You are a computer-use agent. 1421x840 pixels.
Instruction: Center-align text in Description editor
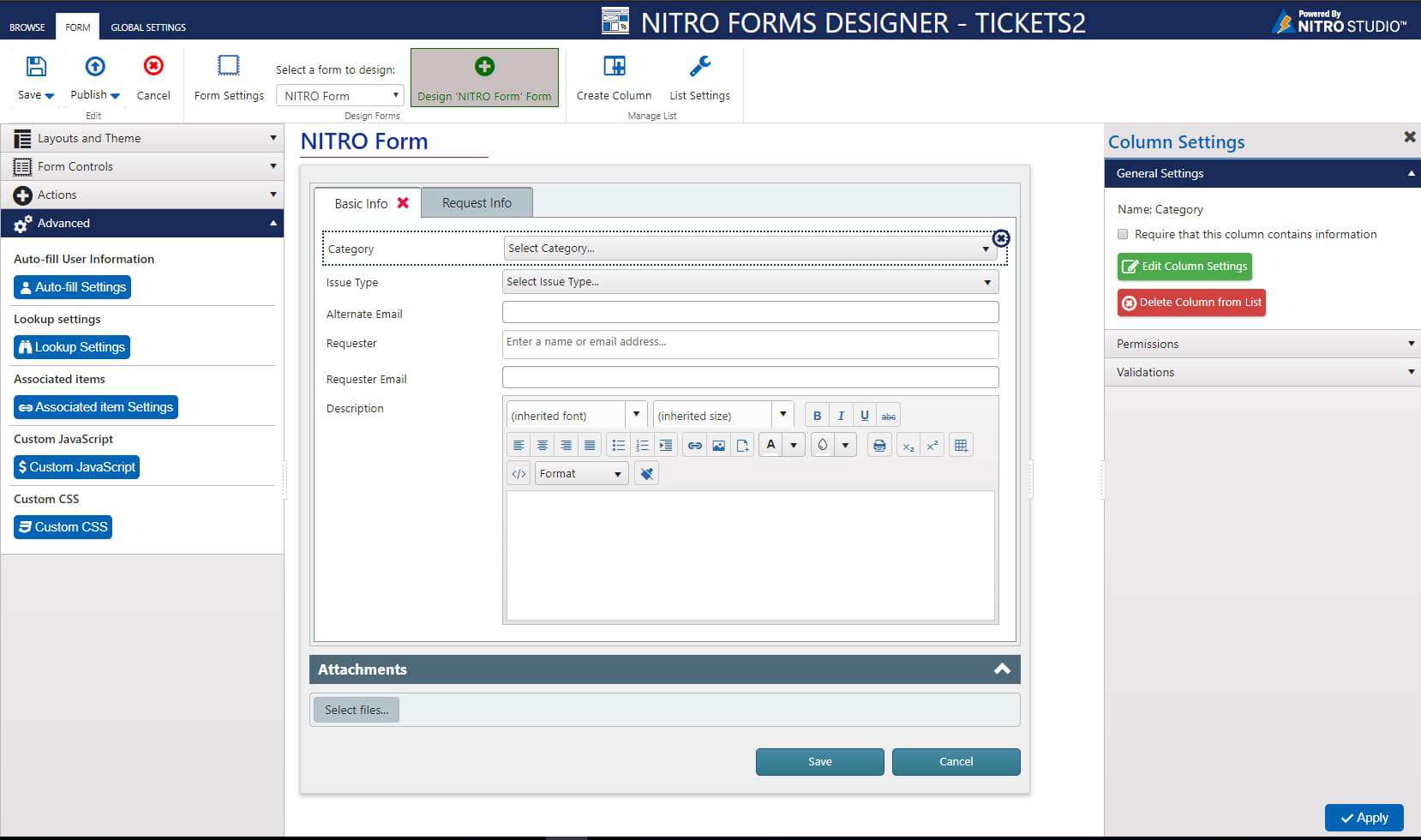pos(543,445)
